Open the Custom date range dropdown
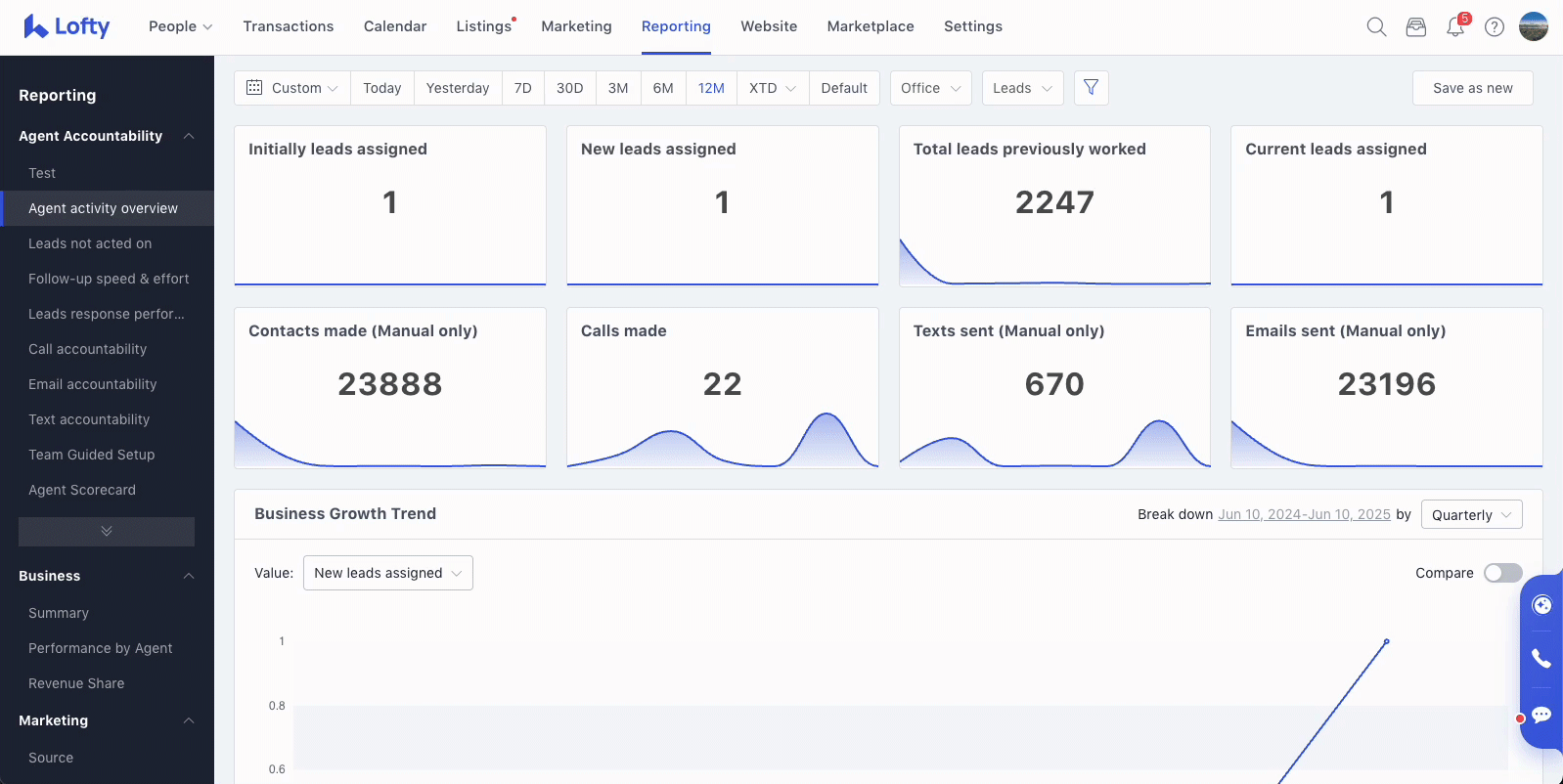The width and height of the screenshot is (1563, 784). coord(292,88)
